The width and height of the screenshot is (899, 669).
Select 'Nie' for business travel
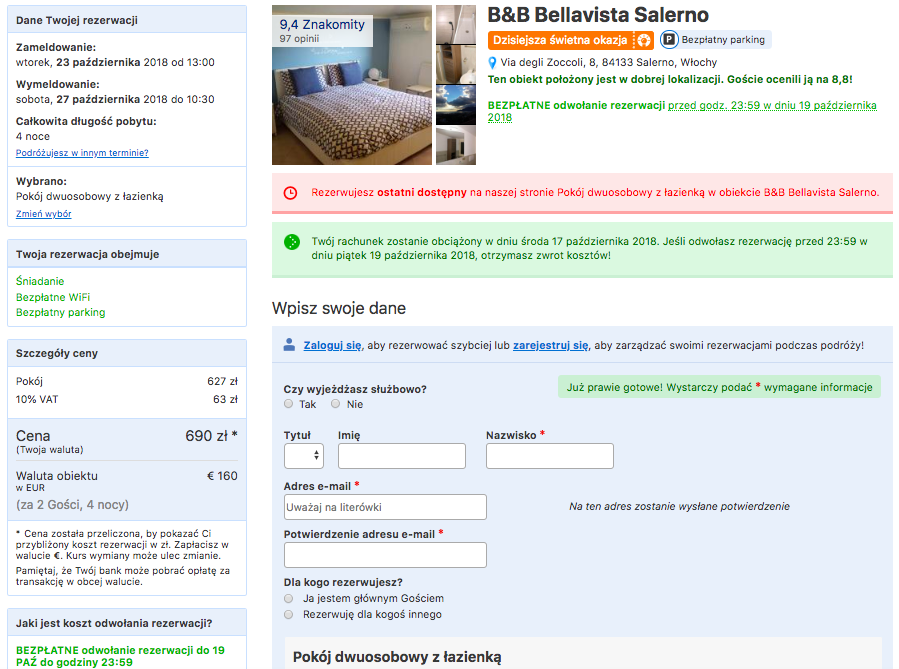[335, 404]
